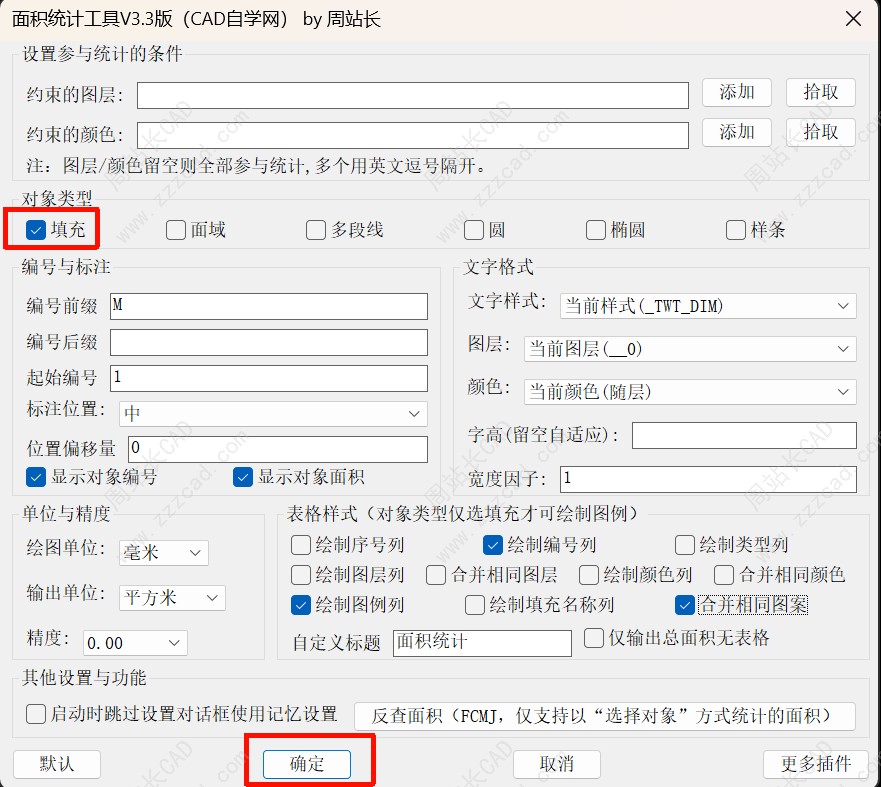The width and height of the screenshot is (881, 787).
Task: Click the 确定 button
Action: point(307,764)
